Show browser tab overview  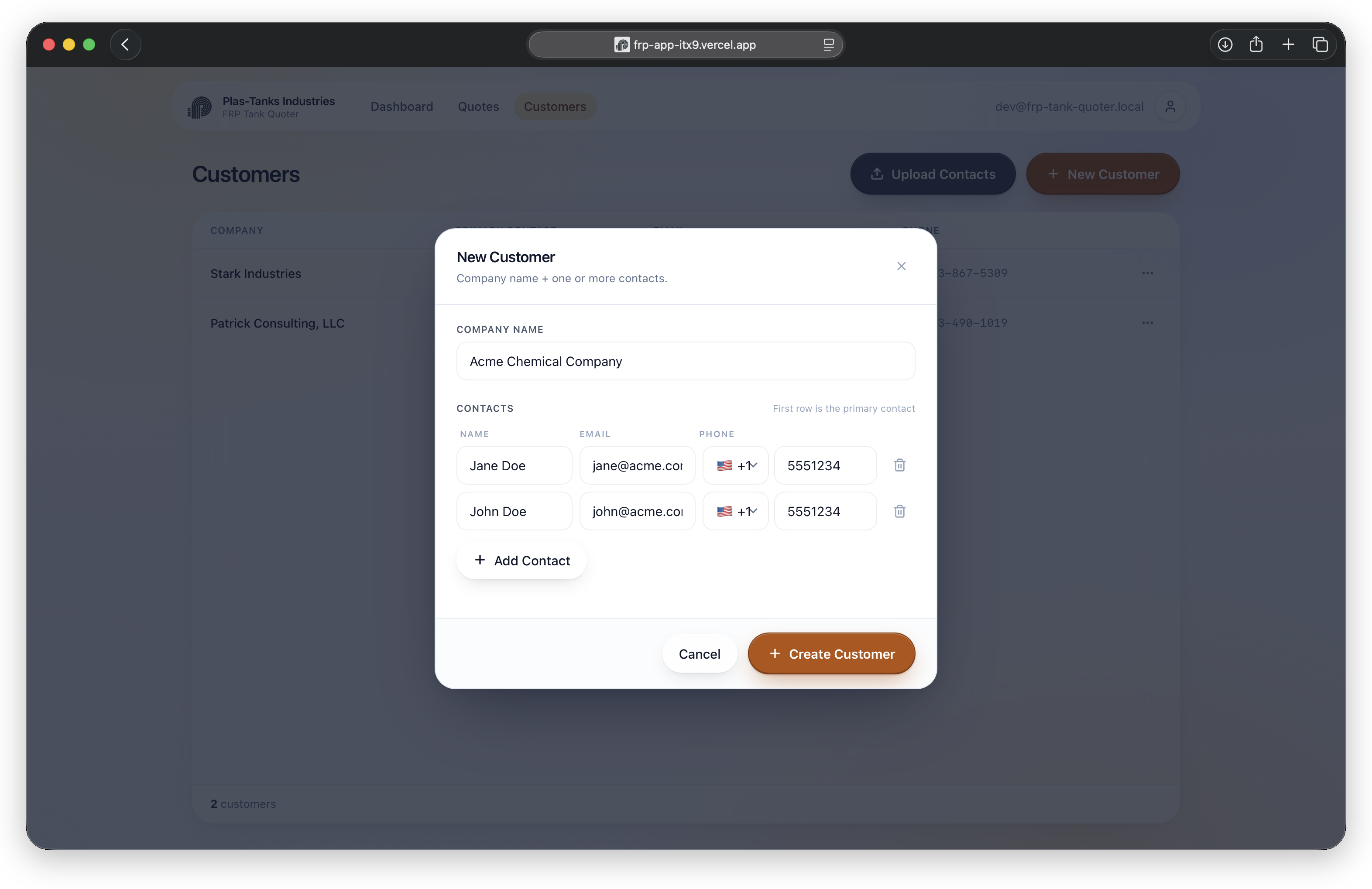pos(1320,44)
